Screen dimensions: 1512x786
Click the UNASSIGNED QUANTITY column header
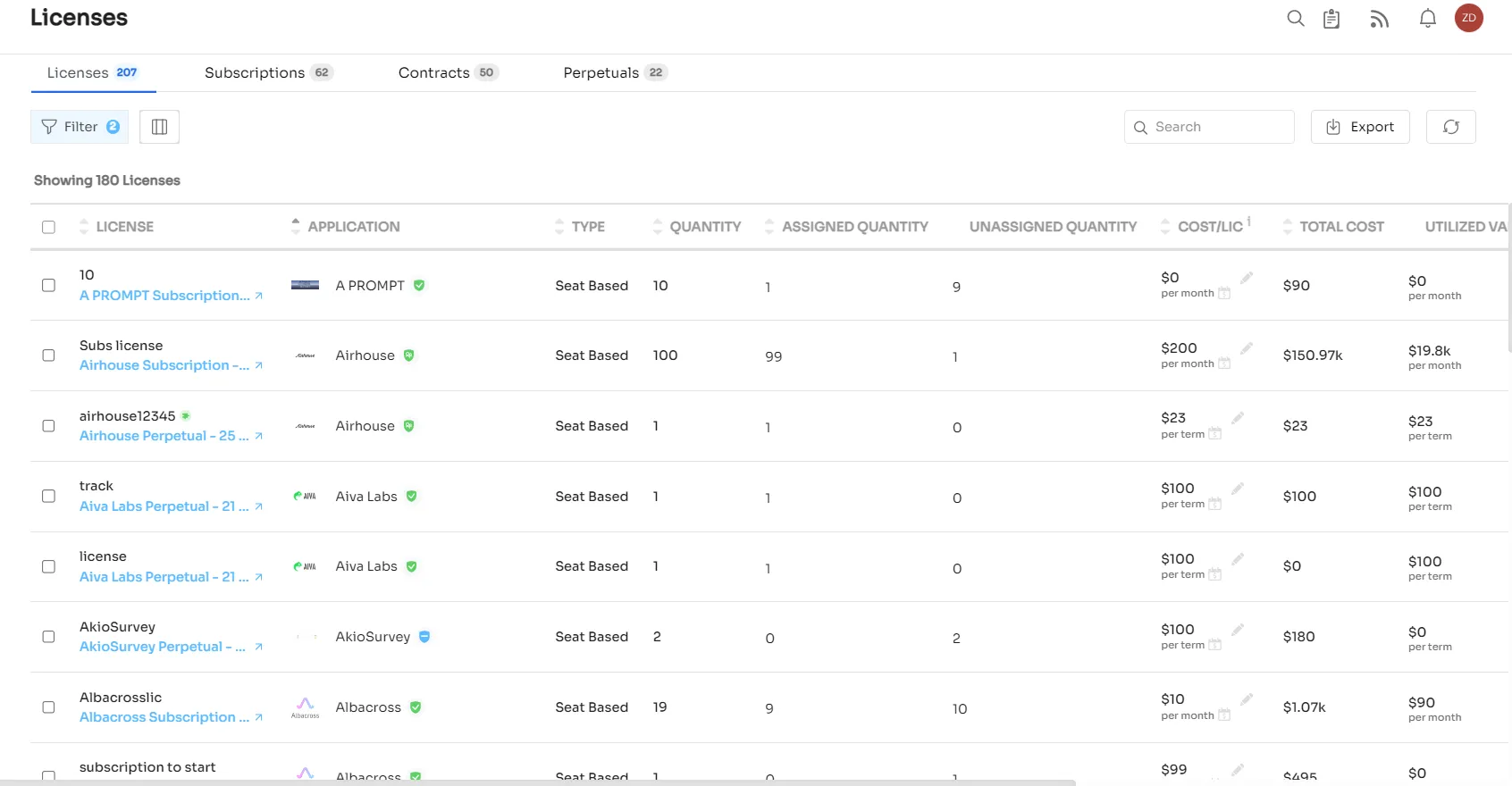click(x=1053, y=227)
